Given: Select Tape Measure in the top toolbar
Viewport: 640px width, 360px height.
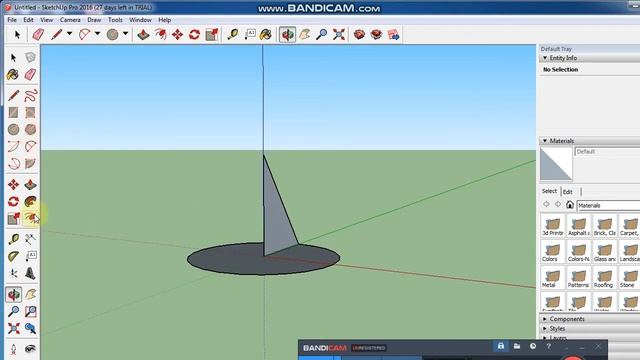Looking at the screenshot, I should point(233,35).
